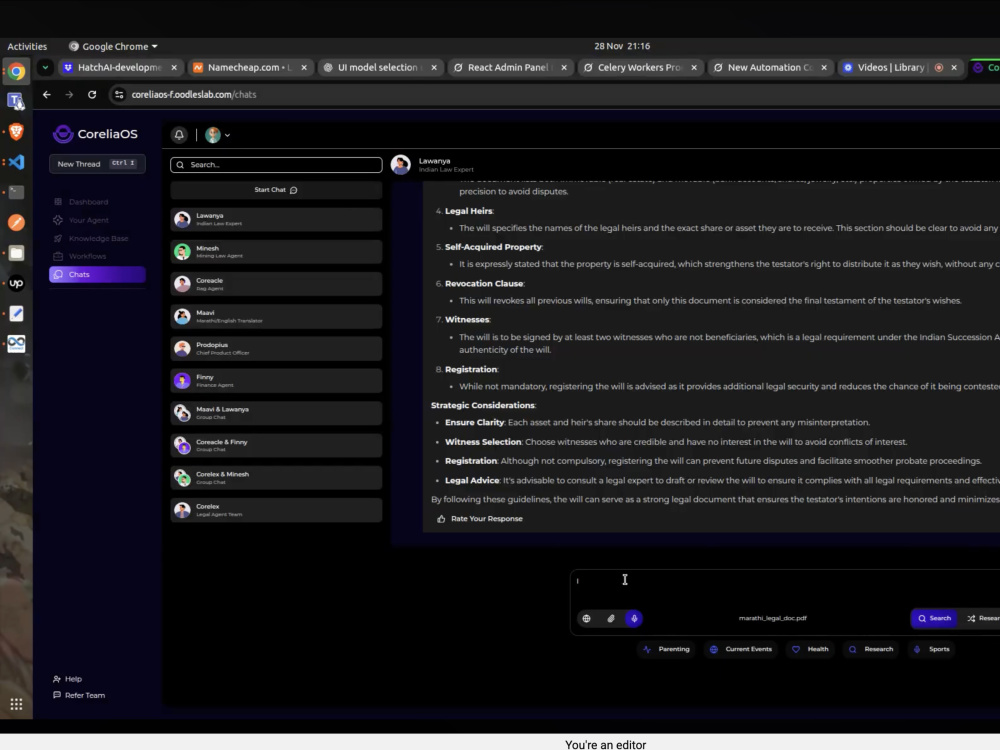Click the site information icon in address bar
1000x750 pixels.
[119, 94]
